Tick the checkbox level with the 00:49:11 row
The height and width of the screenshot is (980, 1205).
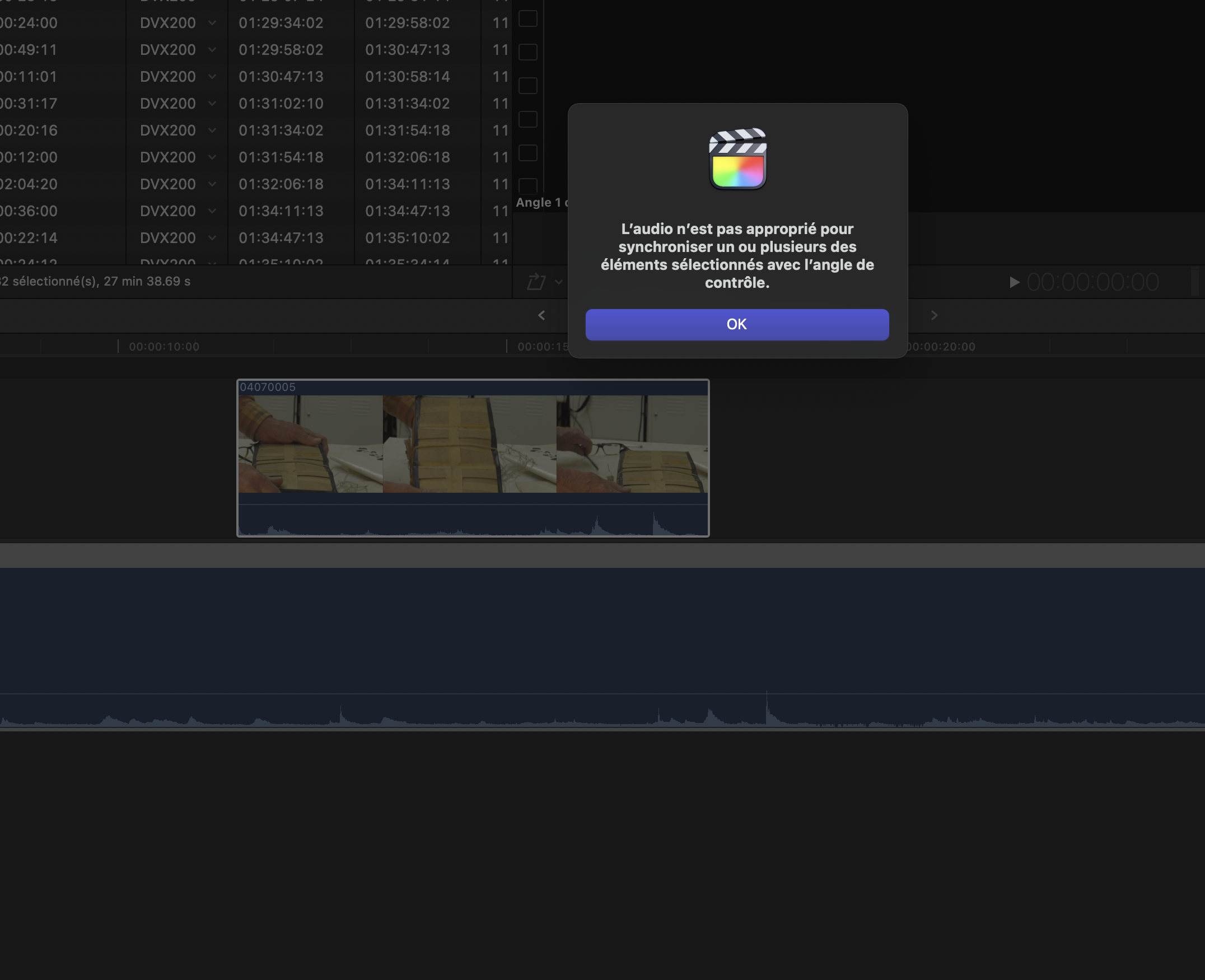(x=527, y=52)
